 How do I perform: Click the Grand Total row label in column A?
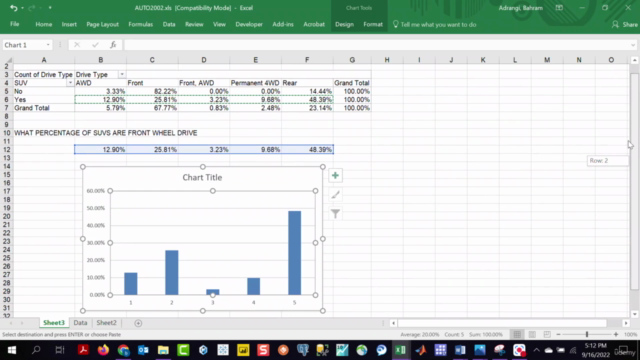coord(32,108)
